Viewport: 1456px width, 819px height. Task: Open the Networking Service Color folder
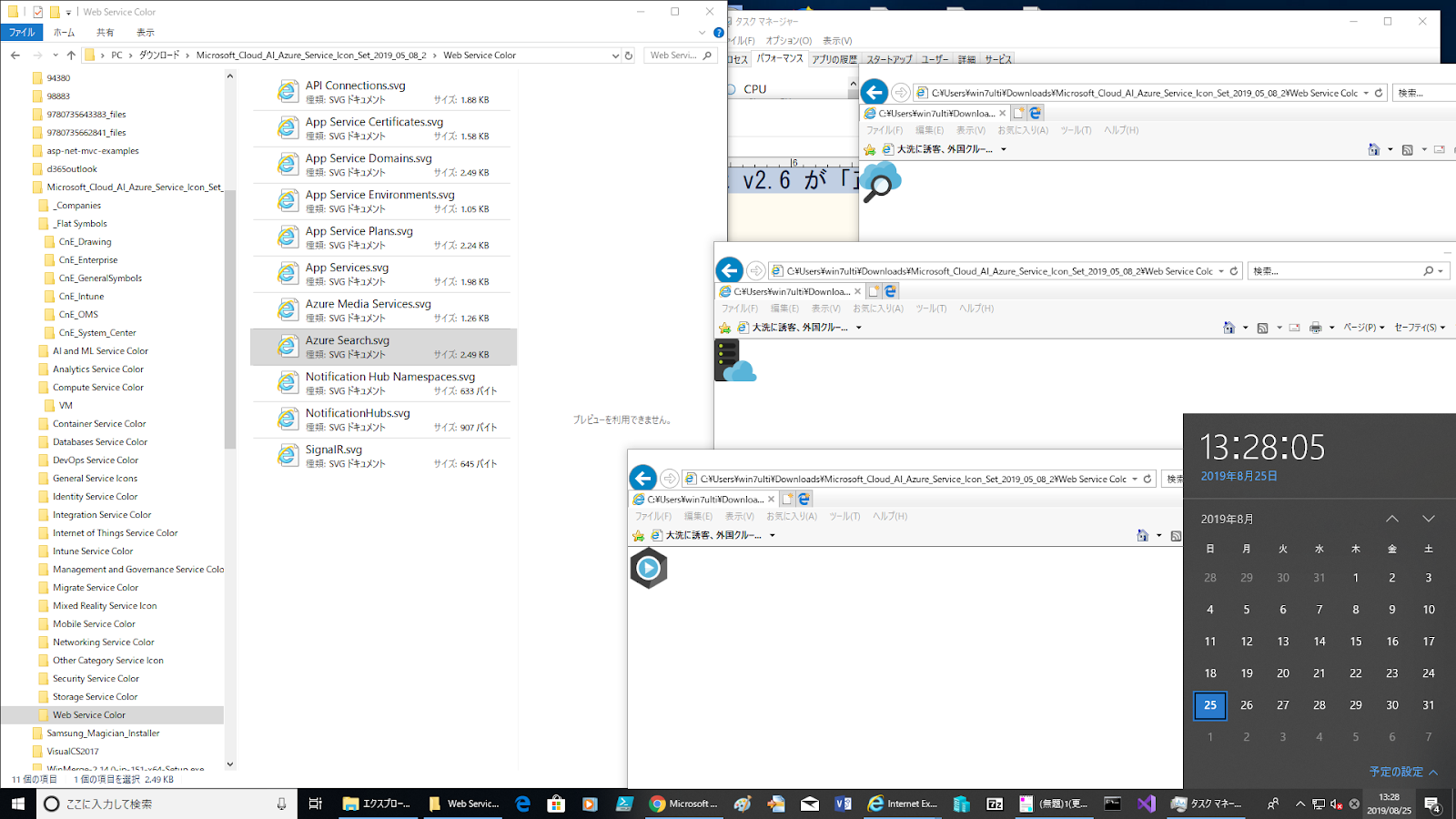pyautogui.click(x=103, y=642)
